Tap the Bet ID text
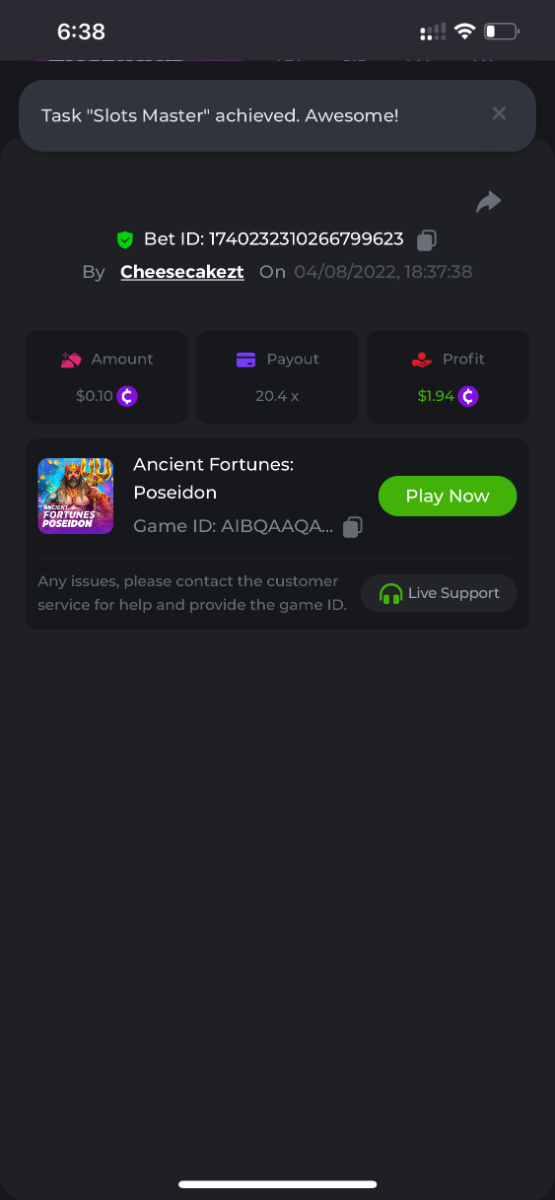555x1200 pixels. (x=274, y=239)
